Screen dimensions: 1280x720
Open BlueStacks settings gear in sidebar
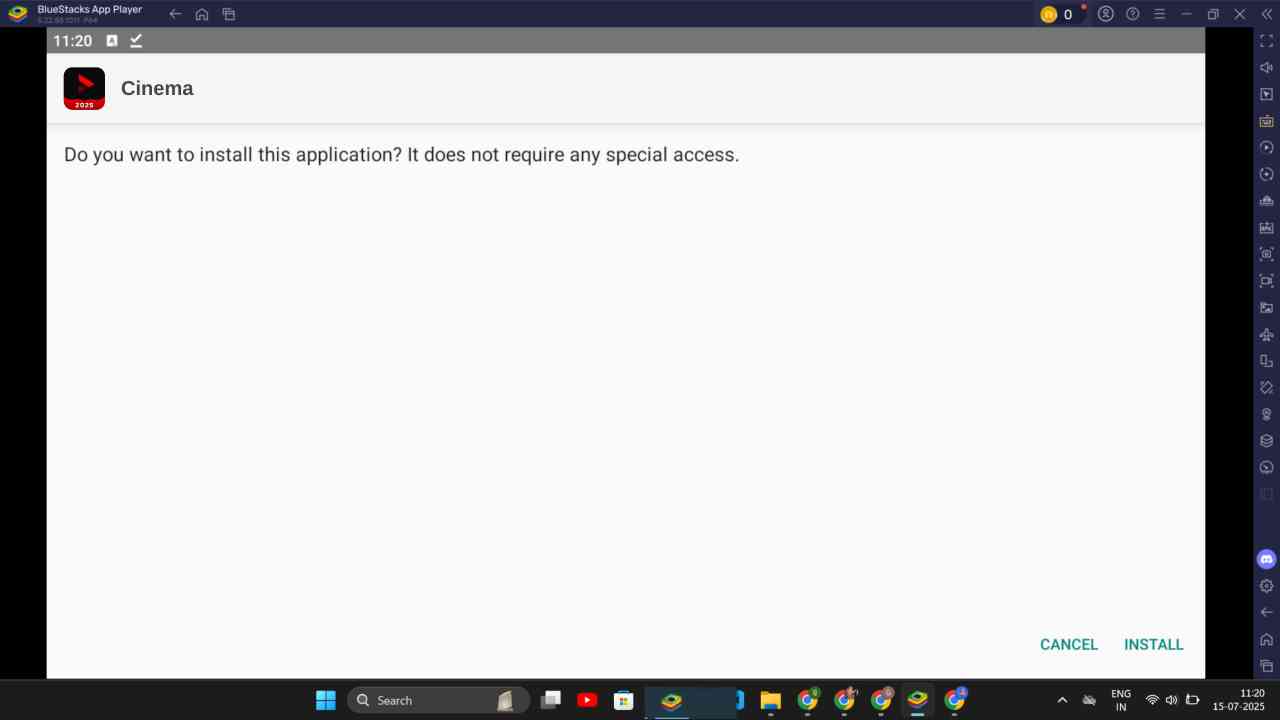[1266, 586]
